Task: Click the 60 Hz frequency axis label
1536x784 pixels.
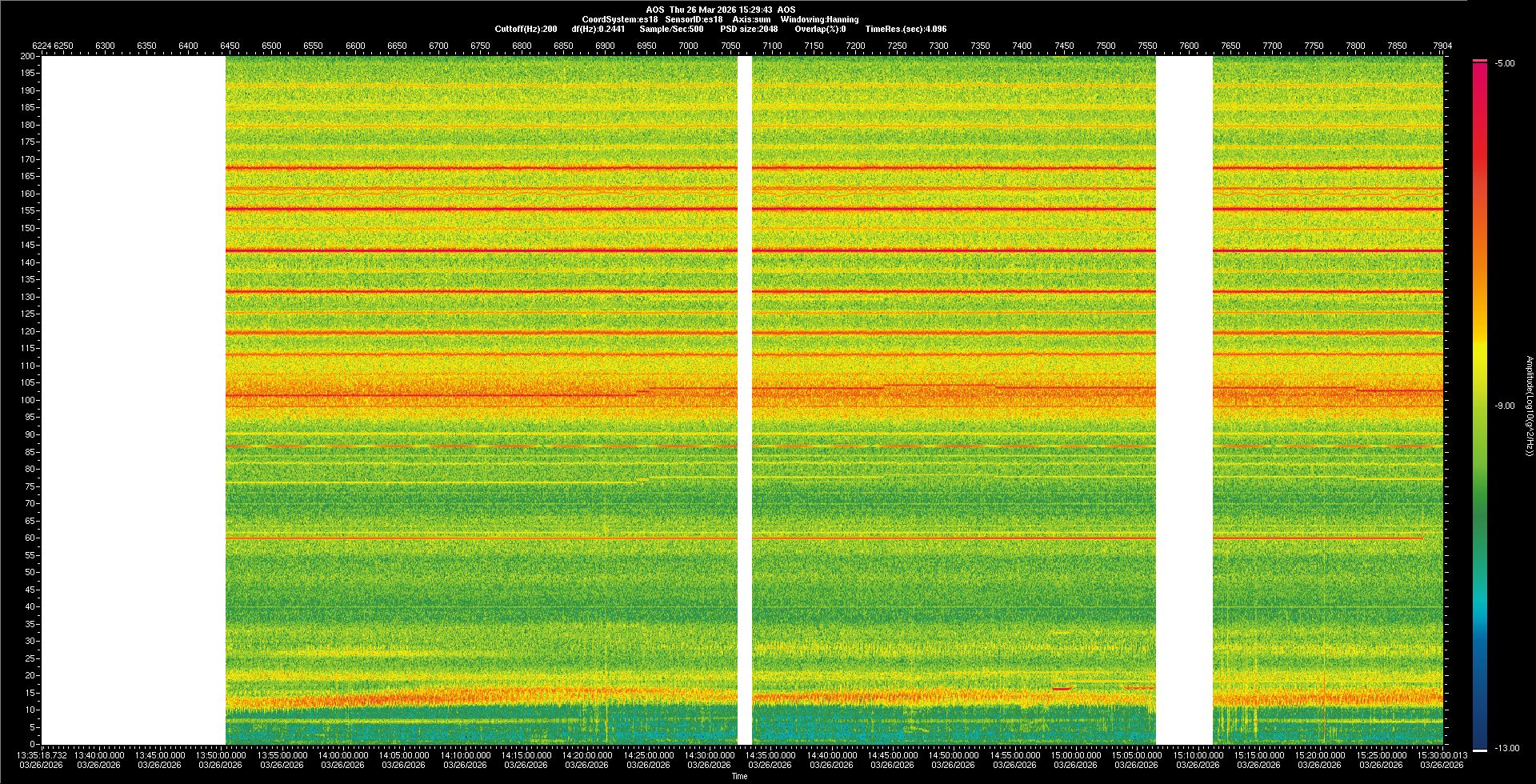Action: pos(30,538)
